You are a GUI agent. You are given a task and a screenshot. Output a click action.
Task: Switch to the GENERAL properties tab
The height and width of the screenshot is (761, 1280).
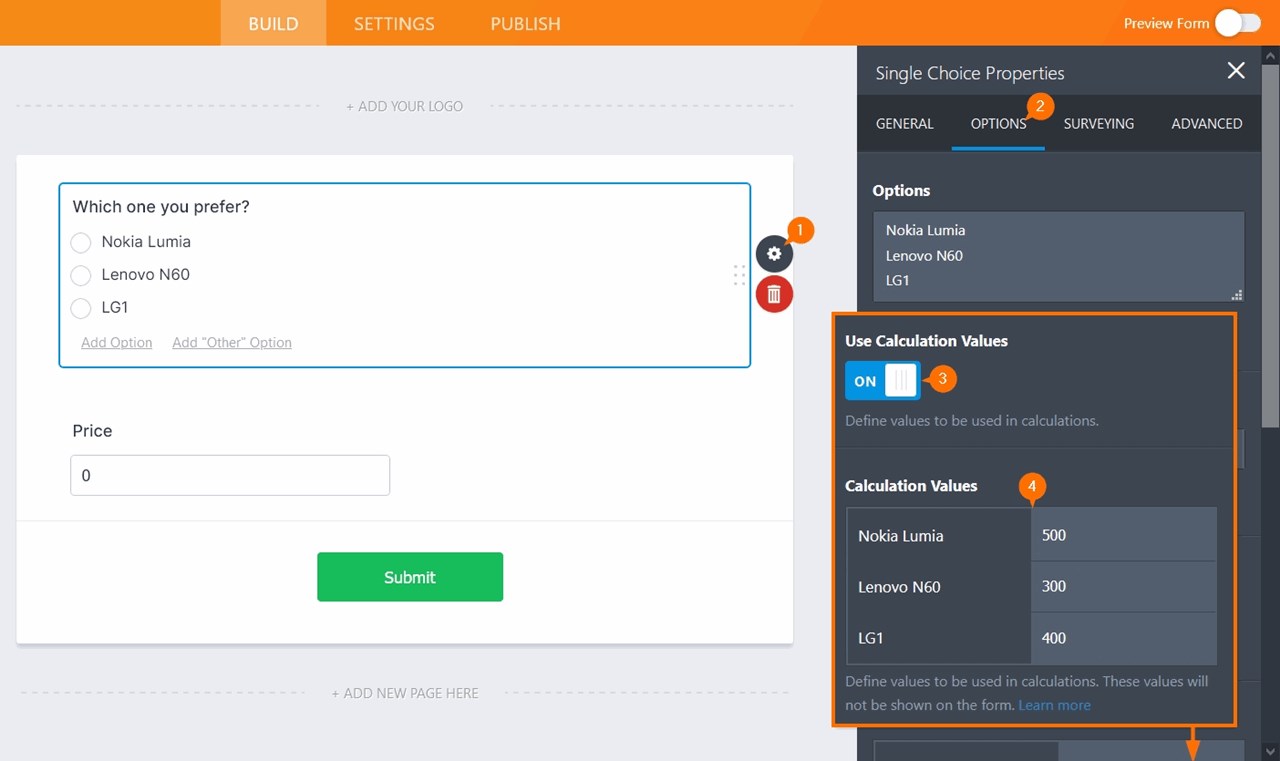pos(905,124)
